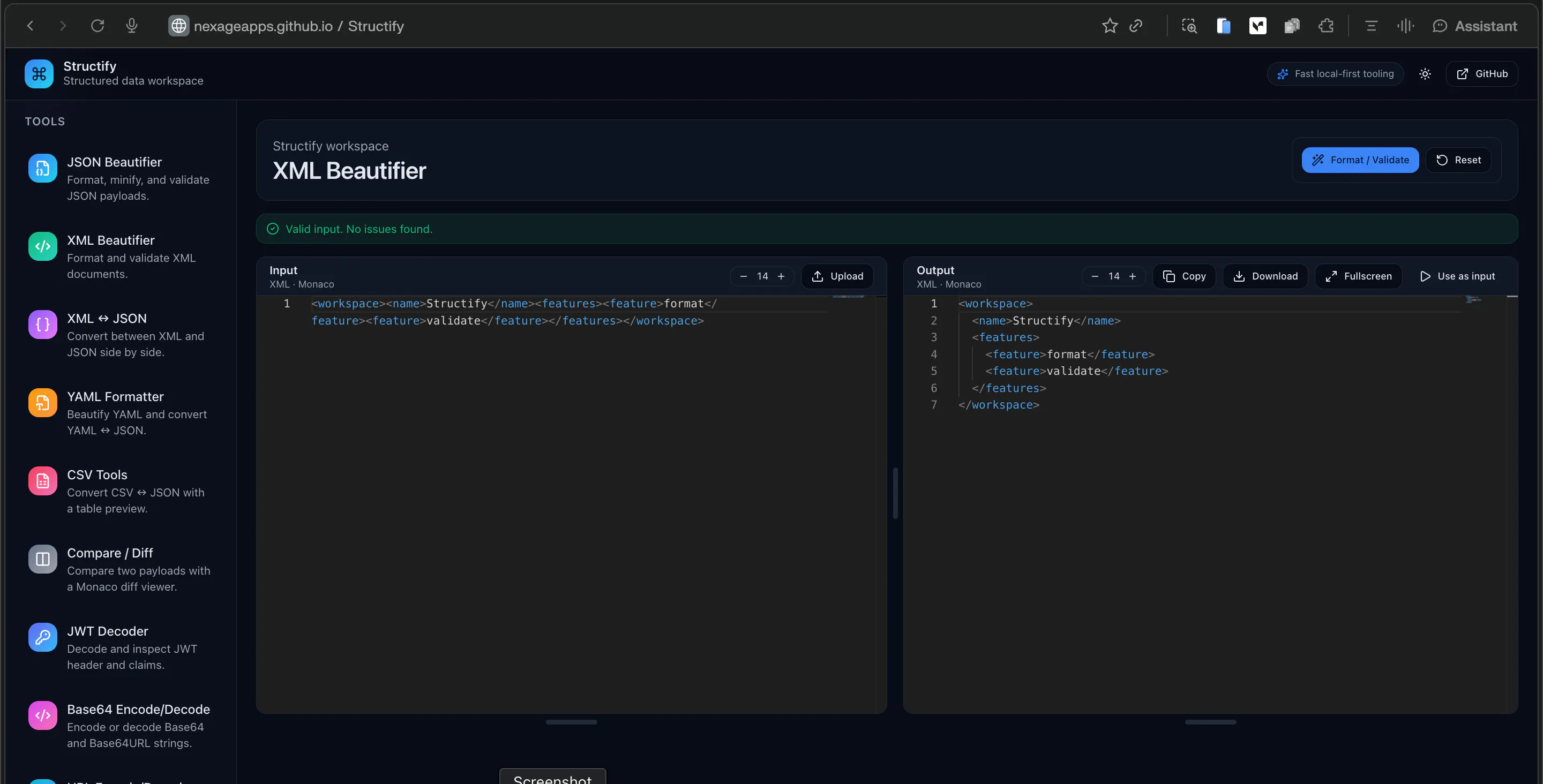The image size is (1543, 784).
Task: Select the JSON Beautifier menu label
Action: 115,162
